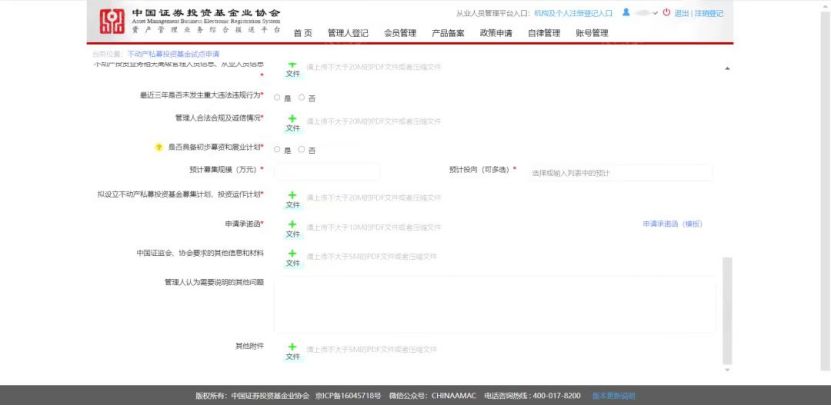Select 否 for 是否具备初步募资和展业计划
The width and height of the screenshot is (831, 406).
[302, 150]
